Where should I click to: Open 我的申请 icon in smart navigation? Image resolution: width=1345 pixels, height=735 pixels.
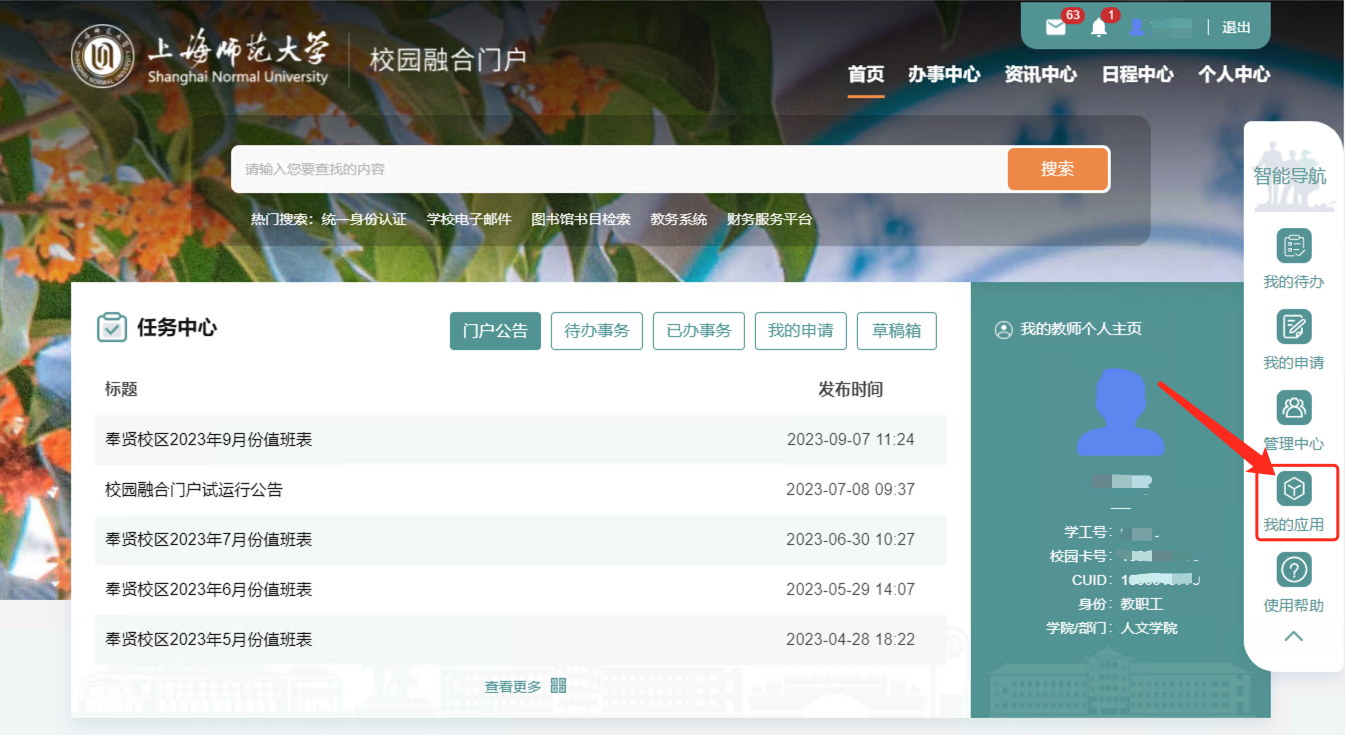coord(1294,327)
